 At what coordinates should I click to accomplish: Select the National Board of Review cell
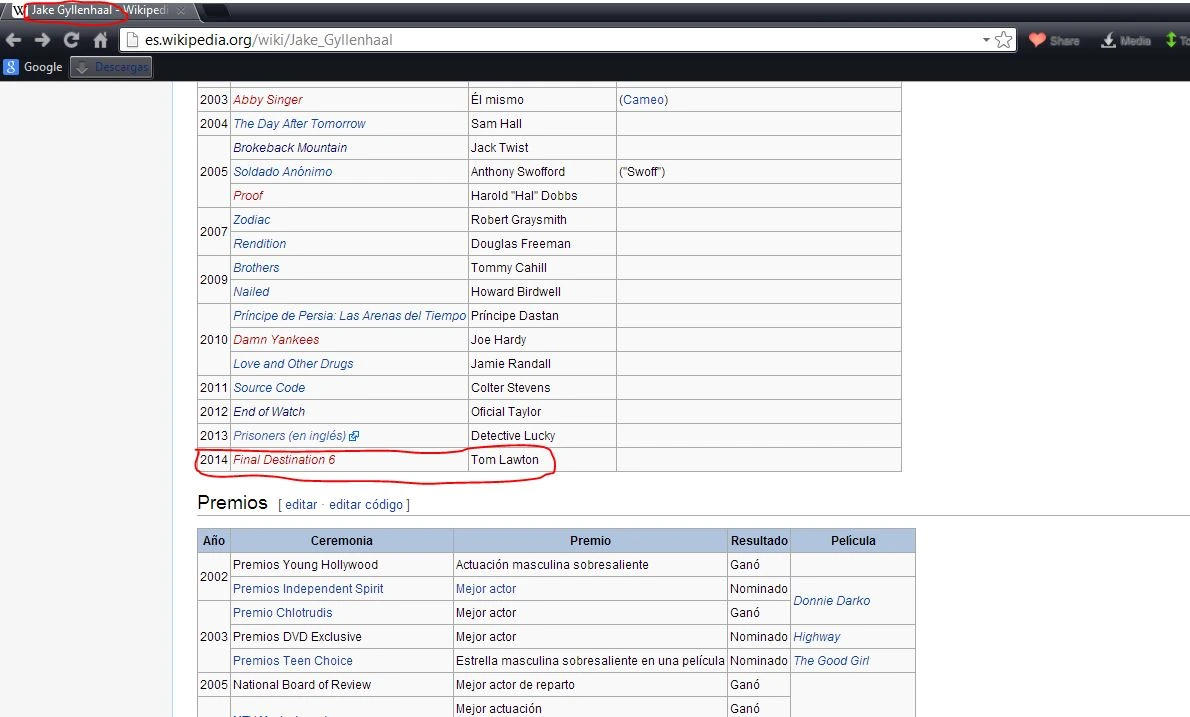point(342,685)
